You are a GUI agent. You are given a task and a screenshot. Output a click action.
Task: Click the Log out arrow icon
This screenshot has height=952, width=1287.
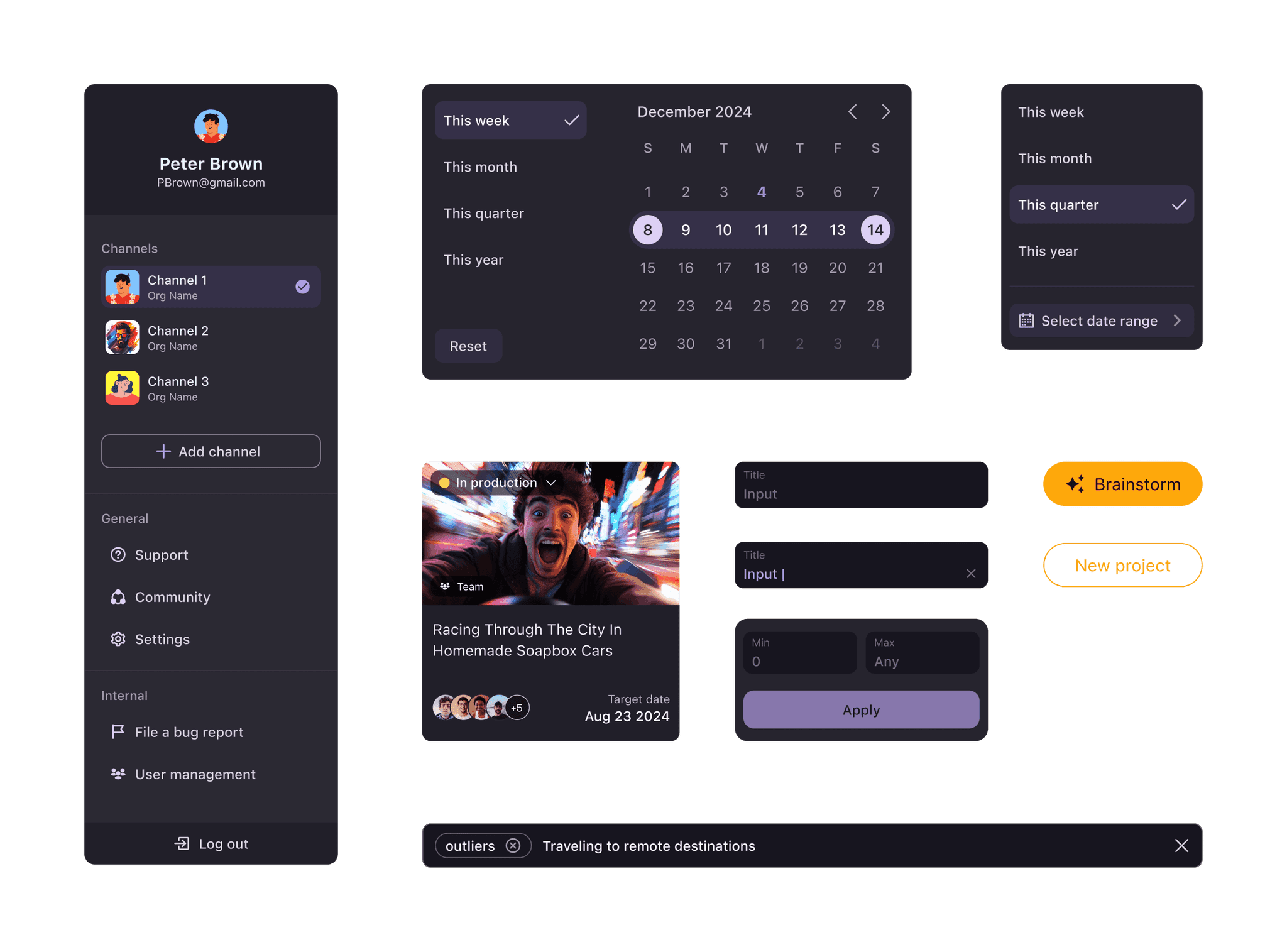pos(182,843)
